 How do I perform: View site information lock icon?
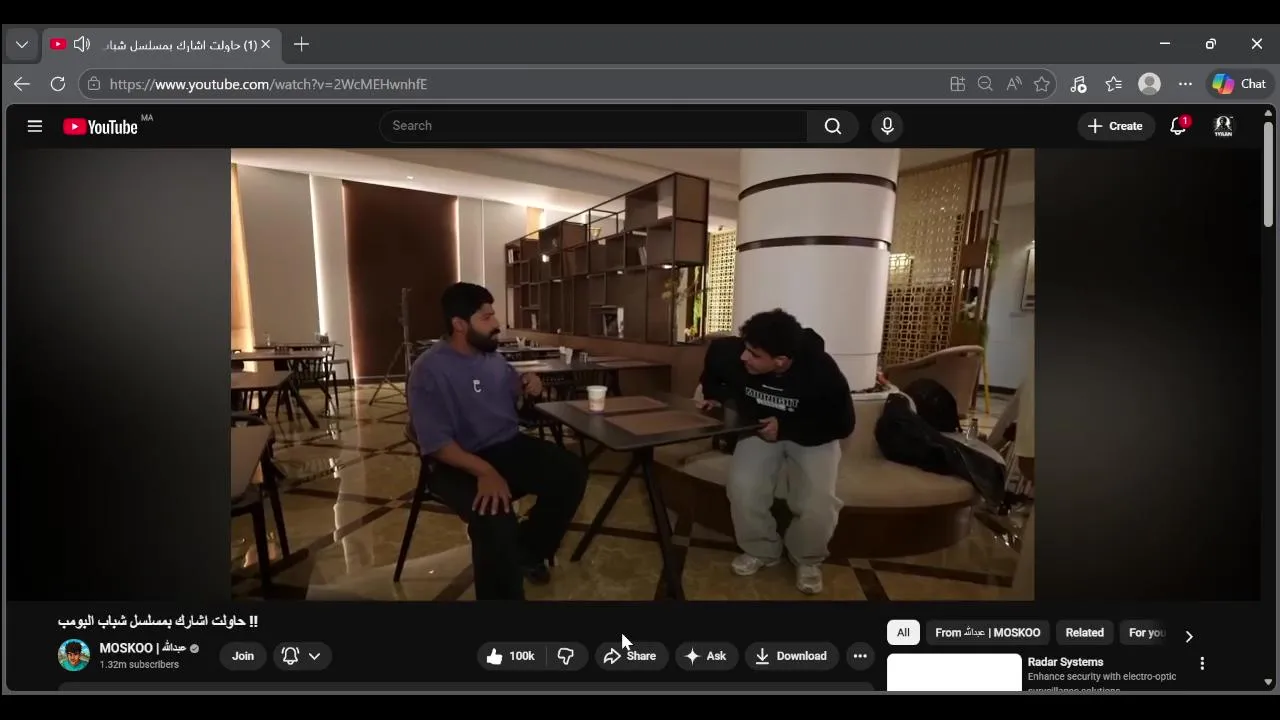tap(94, 84)
